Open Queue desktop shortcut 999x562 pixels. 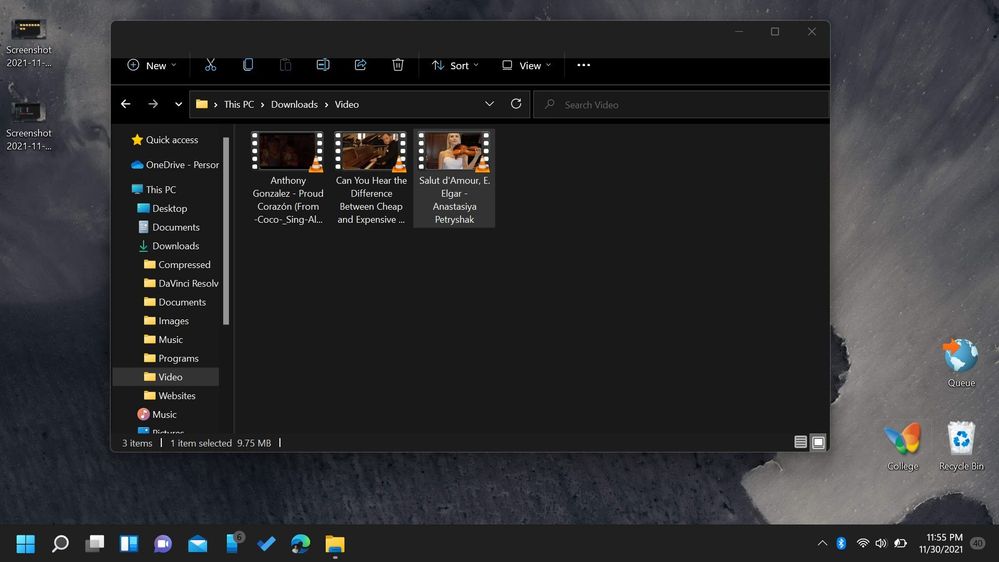tap(961, 363)
